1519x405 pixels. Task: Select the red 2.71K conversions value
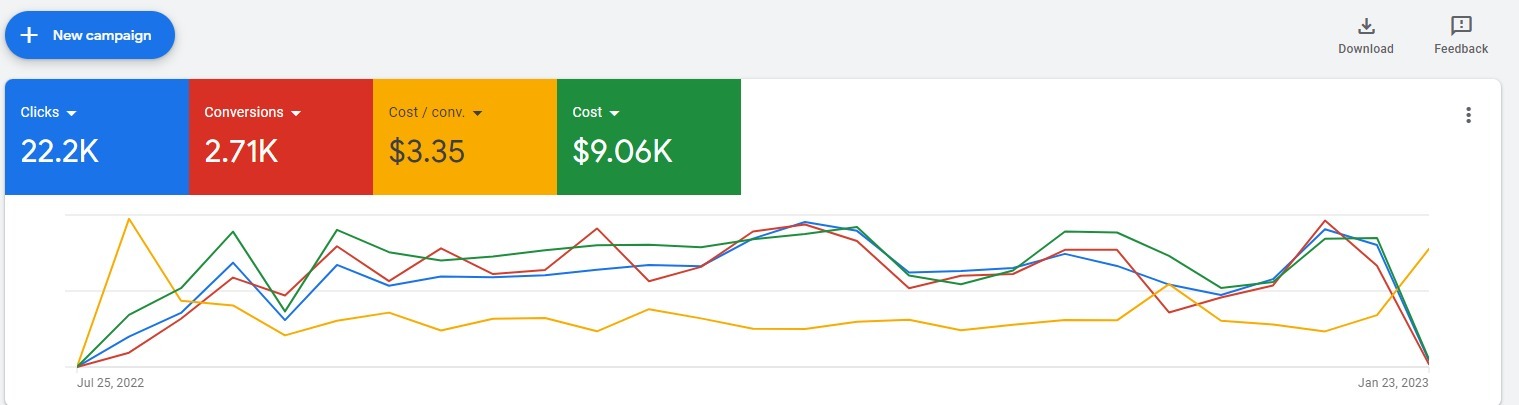coord(241,151)
